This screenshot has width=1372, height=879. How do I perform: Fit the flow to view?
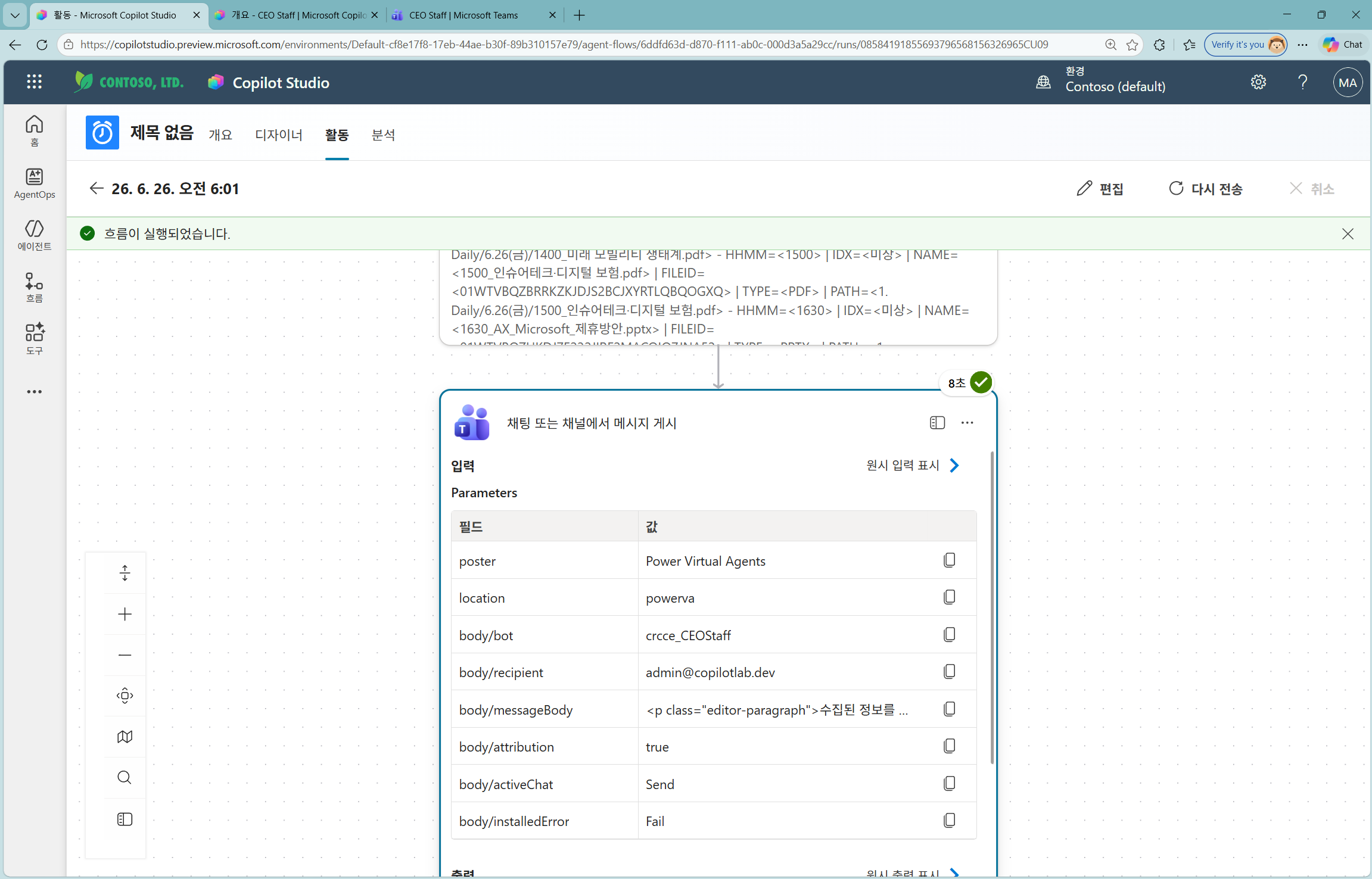pyautogui.click(x=125, y=696)
